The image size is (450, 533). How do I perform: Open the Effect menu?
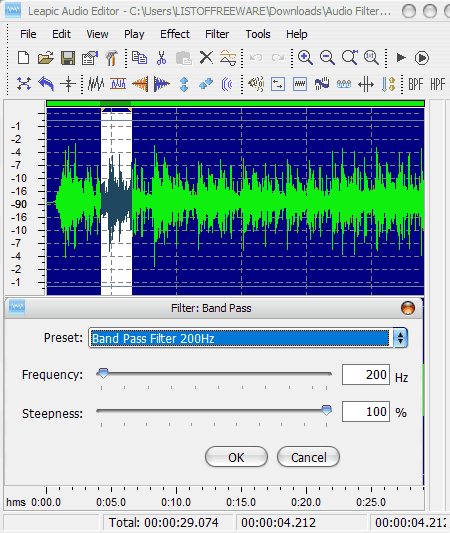click(175, 34)
